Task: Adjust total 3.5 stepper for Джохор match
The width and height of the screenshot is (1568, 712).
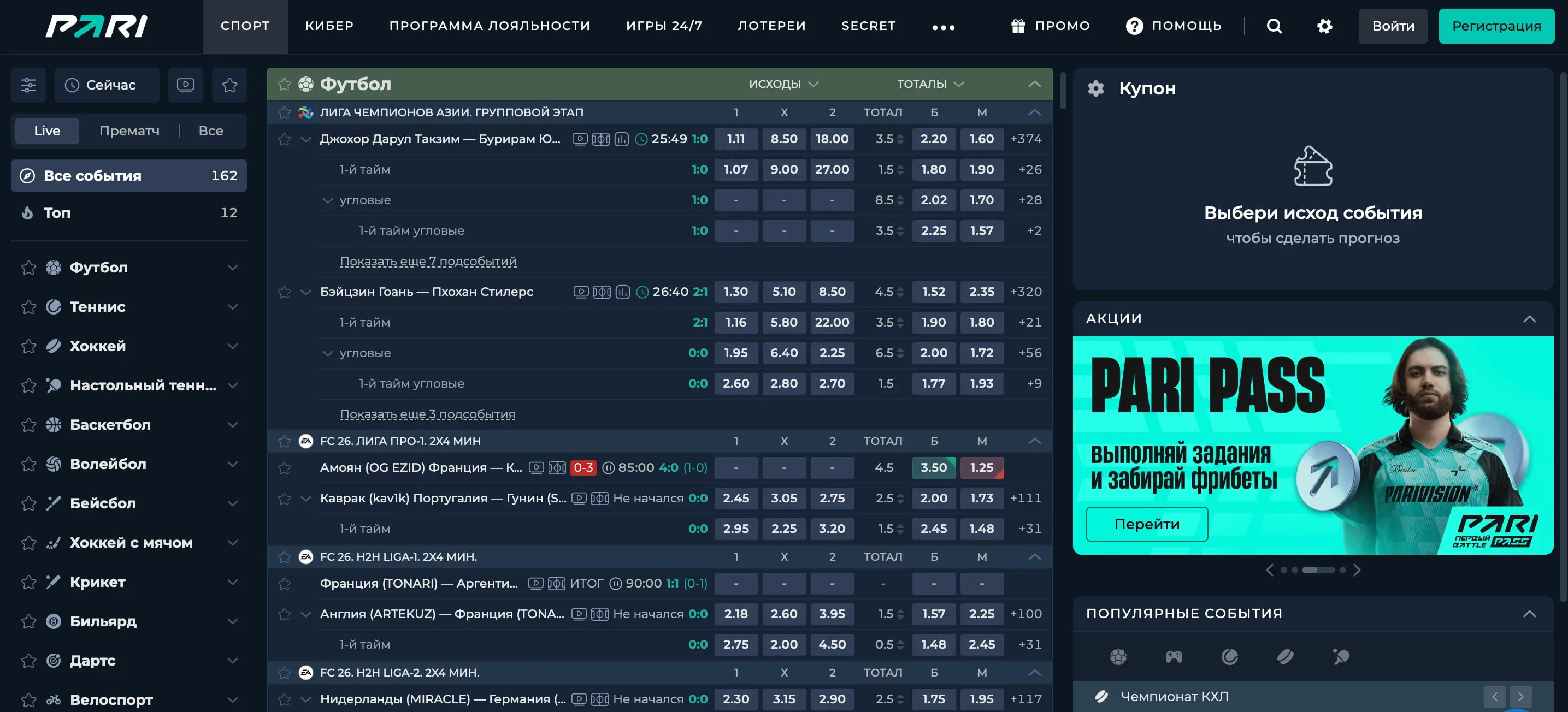Action: click(900, 139)
